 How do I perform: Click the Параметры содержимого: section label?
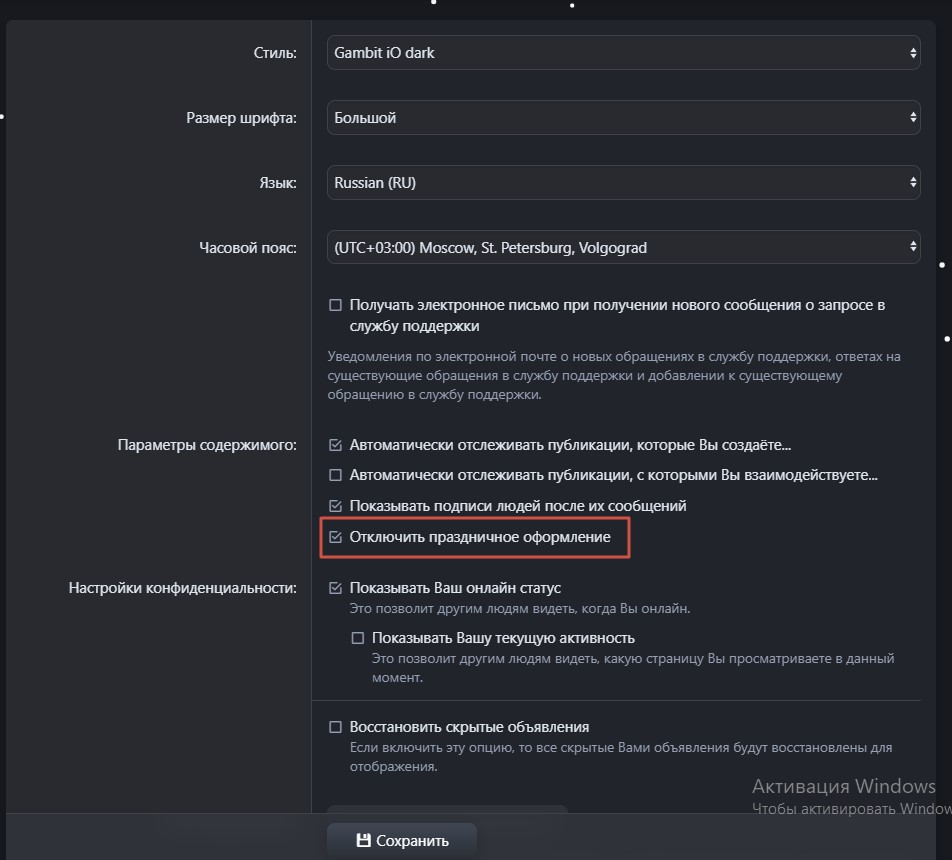point(207,445)
